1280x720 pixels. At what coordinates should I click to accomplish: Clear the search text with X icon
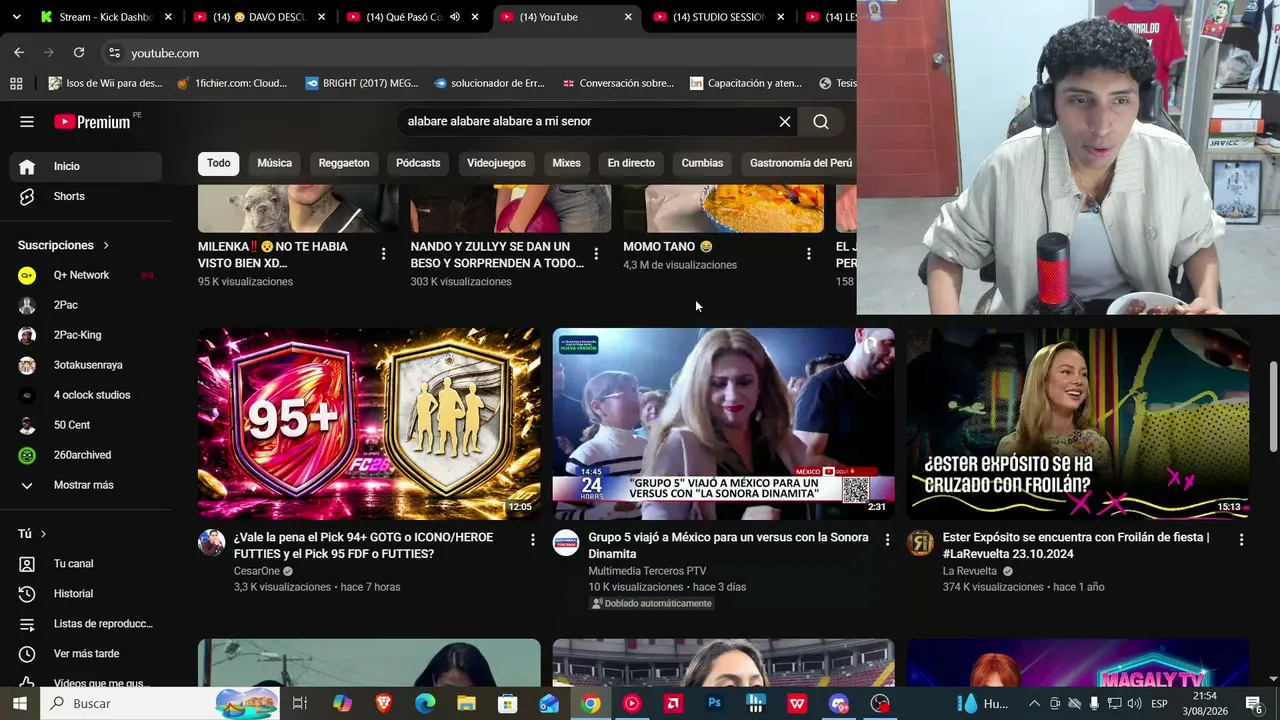785,122
